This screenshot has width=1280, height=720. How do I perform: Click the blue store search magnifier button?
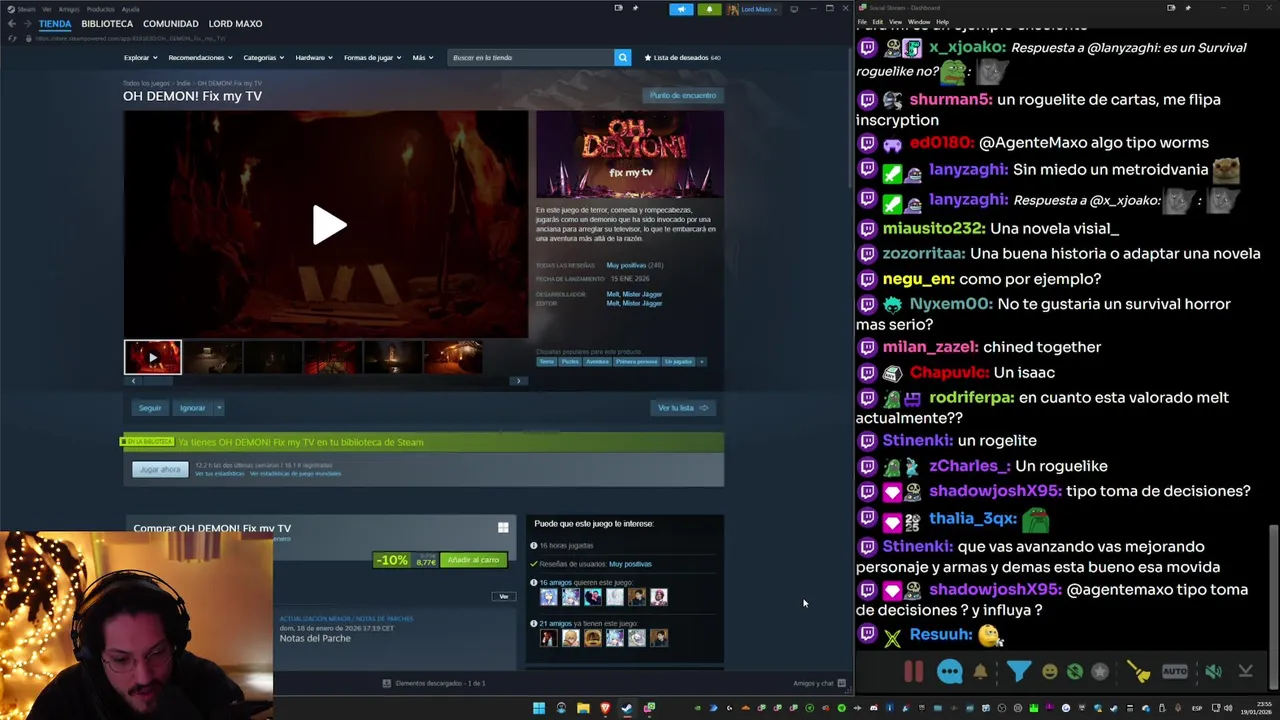click(622, 57)
